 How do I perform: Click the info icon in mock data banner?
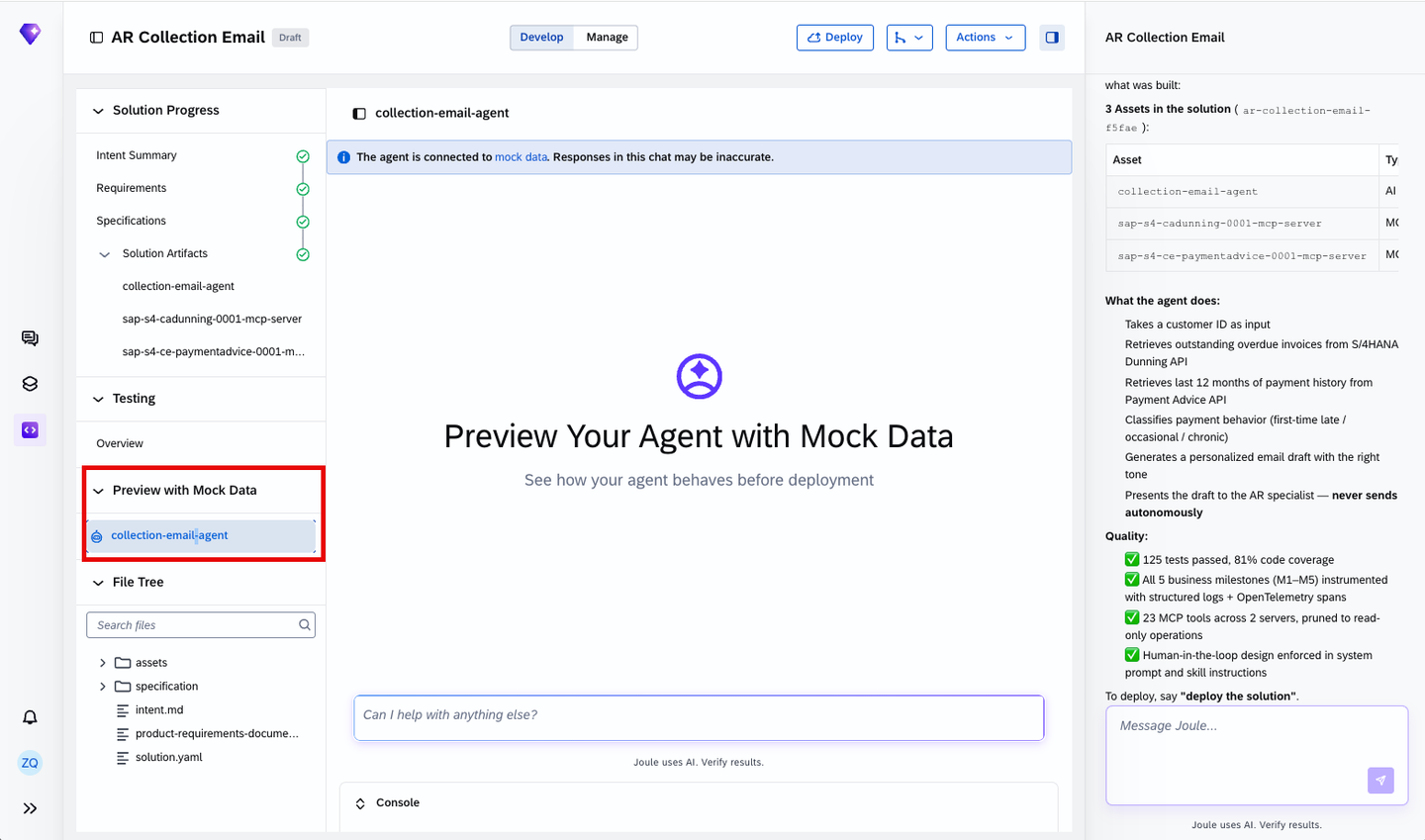click(343, 157)
